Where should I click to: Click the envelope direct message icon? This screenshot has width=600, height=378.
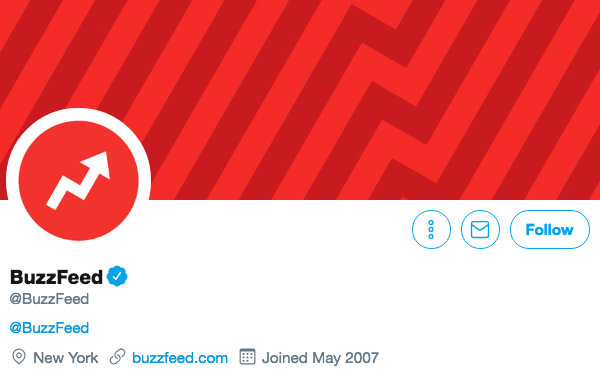pos(480,230)
